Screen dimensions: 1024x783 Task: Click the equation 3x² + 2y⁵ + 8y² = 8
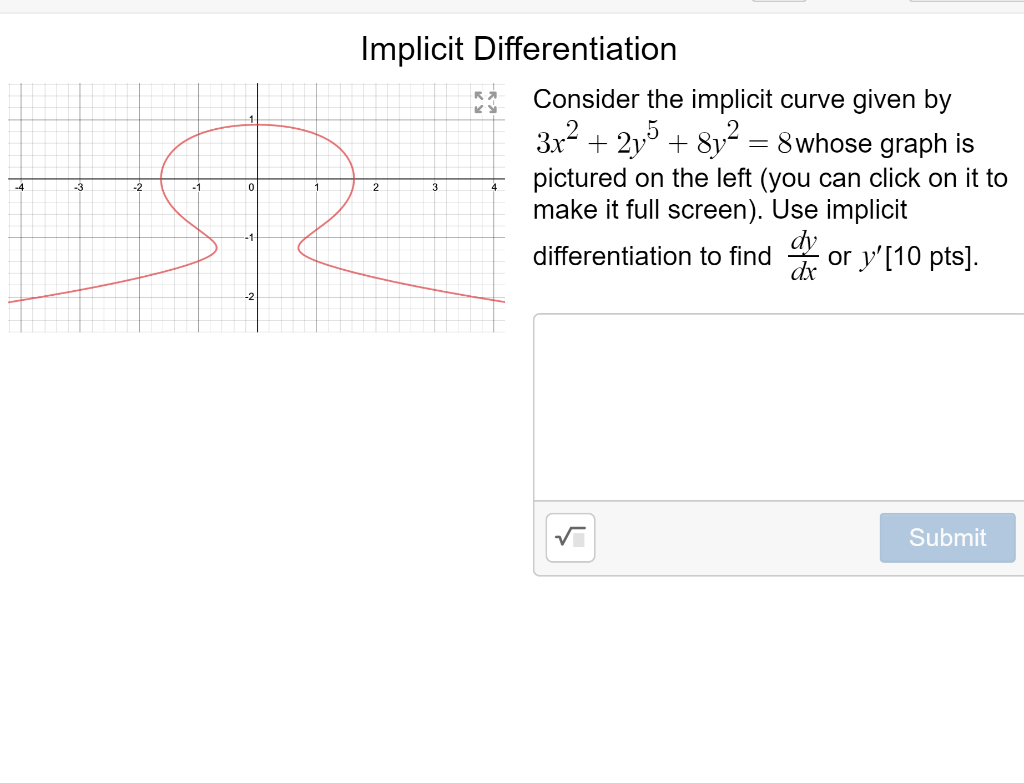(664, 139)
